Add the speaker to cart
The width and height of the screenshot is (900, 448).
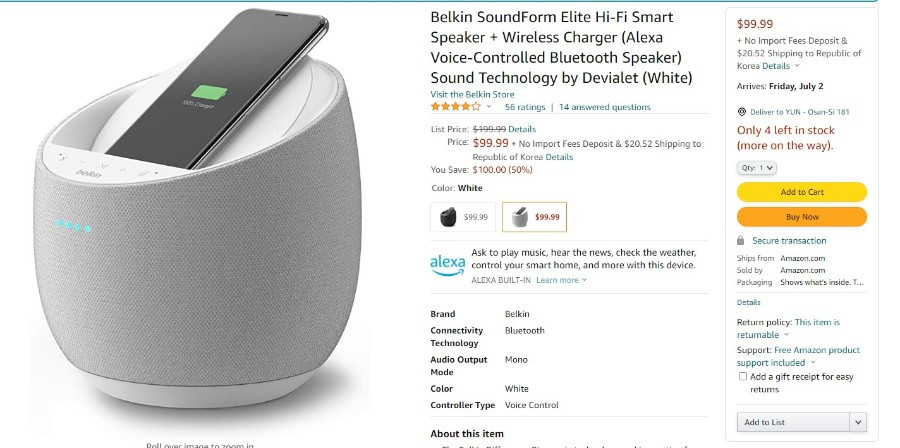pos(802,192)
